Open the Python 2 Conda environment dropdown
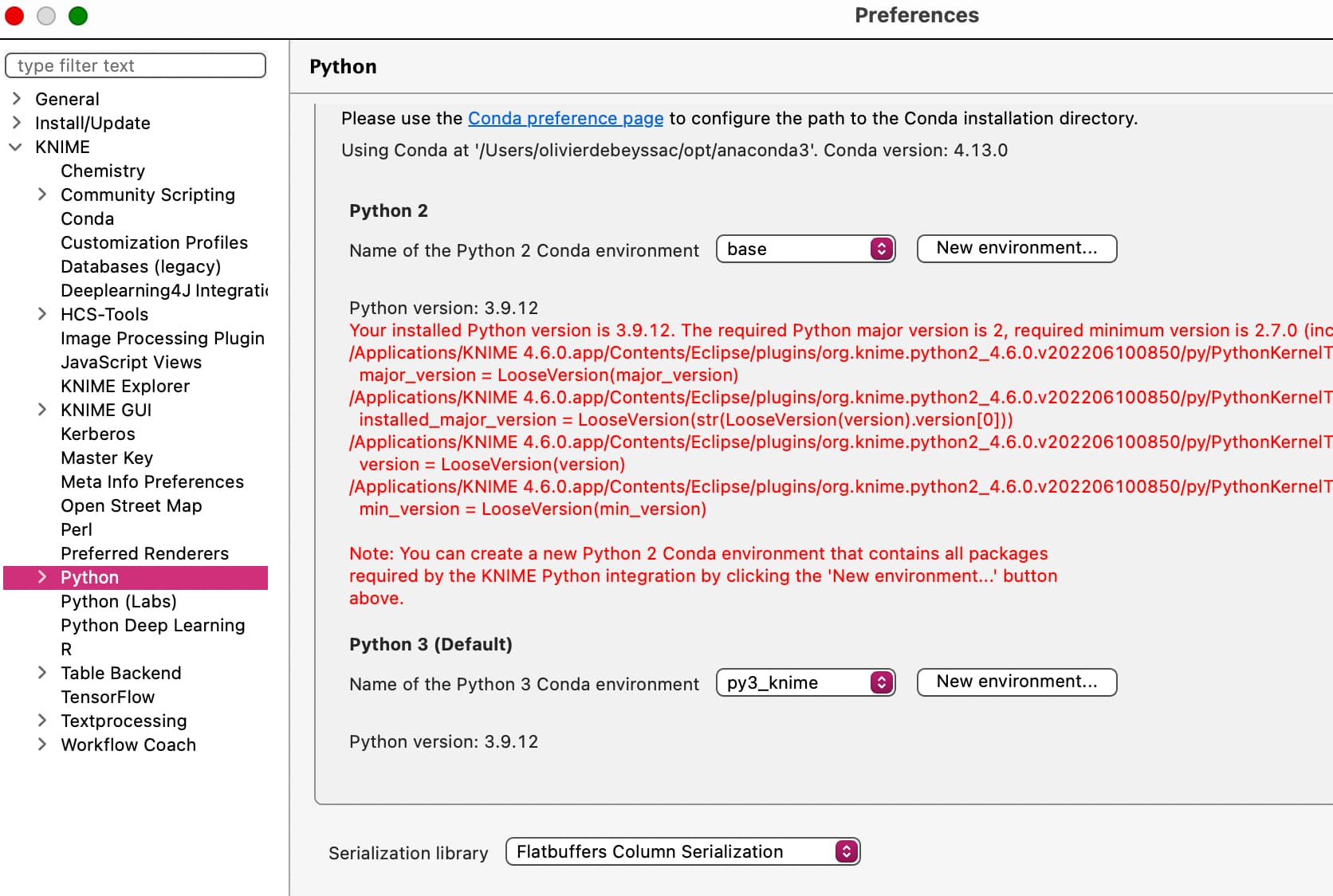This screenshot has height=896, width=1333. pyautogui.click(x=805, y=249)
